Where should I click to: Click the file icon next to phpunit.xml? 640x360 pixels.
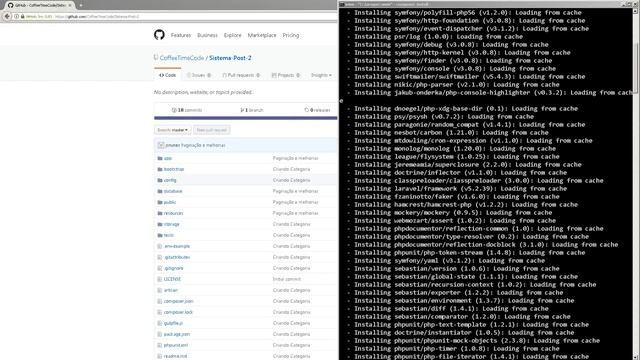click(160, 346)
